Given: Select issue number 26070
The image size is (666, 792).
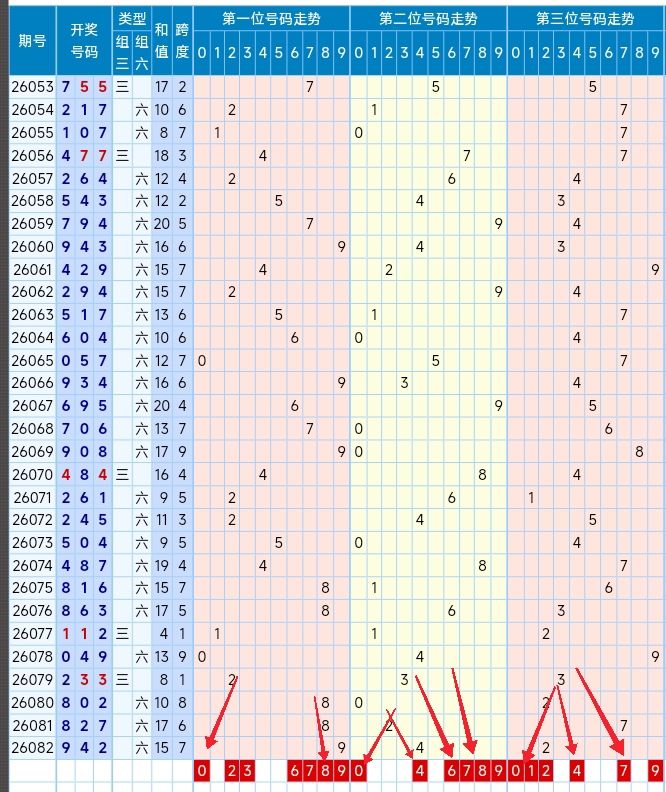Looking at the screenshot, I should (32, 475).
